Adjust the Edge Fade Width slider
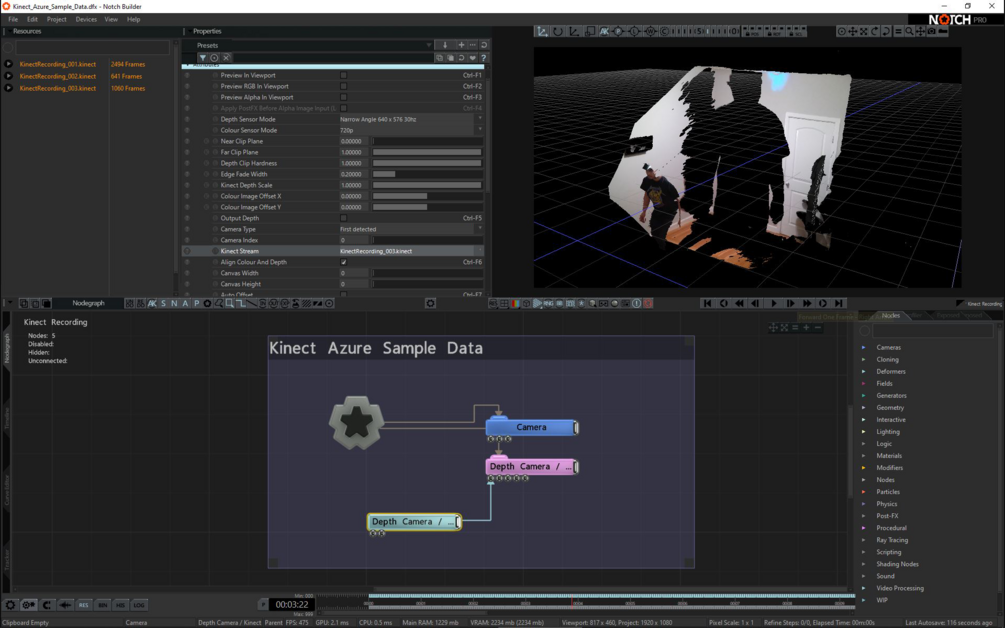Image resolution: width=1005 pixels, height=628 pixels. [427, 174]
